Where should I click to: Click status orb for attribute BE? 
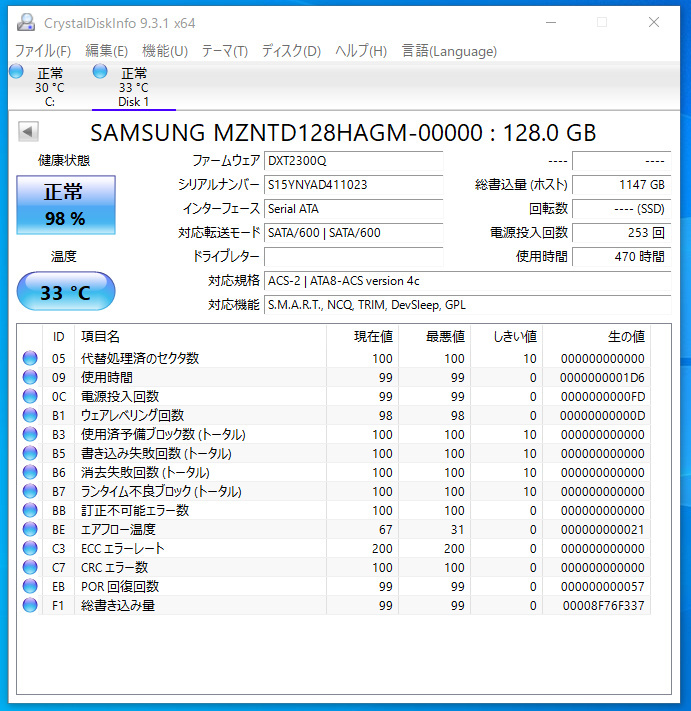pos(30,530)
